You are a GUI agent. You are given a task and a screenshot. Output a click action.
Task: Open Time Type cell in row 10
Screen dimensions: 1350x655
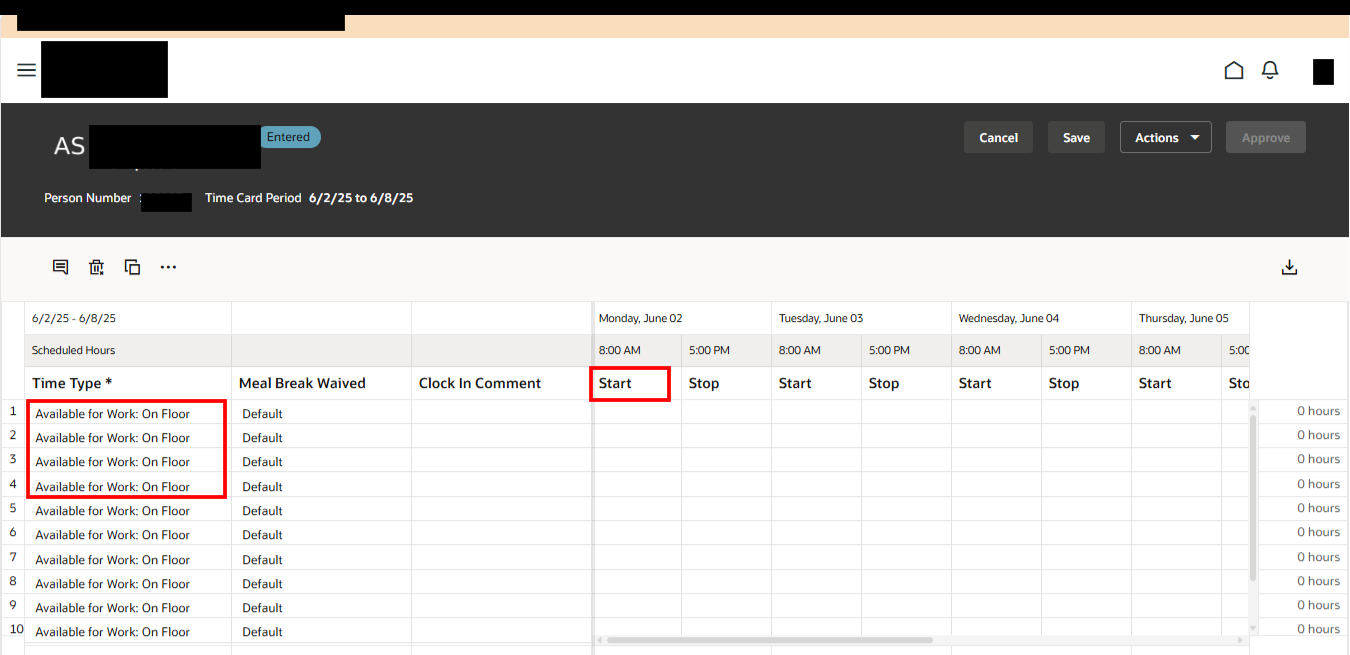point(128,631)
